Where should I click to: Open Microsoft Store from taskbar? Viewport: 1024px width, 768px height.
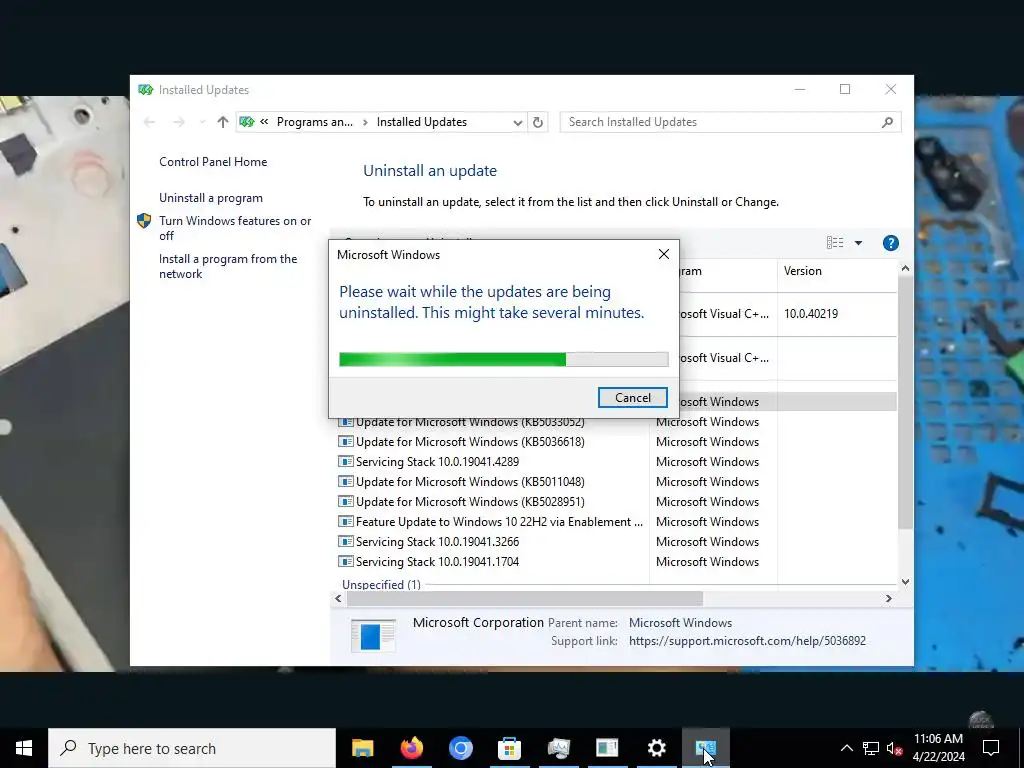point(509,748)
